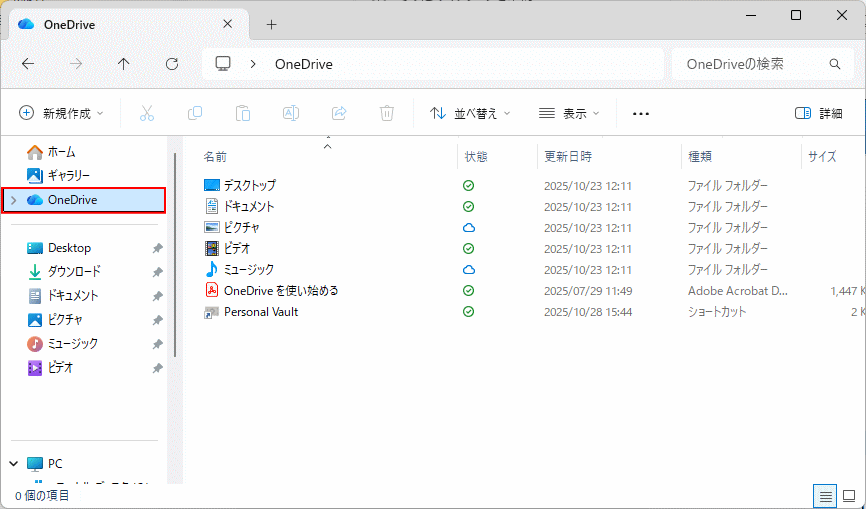Open pinned ミュージック in sidebar
The image size is (866, 509).
pyautogui.click(x=62, y=343)
